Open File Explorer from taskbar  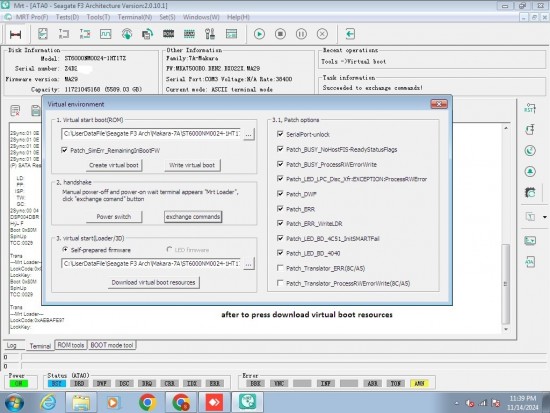coord(81,402)
